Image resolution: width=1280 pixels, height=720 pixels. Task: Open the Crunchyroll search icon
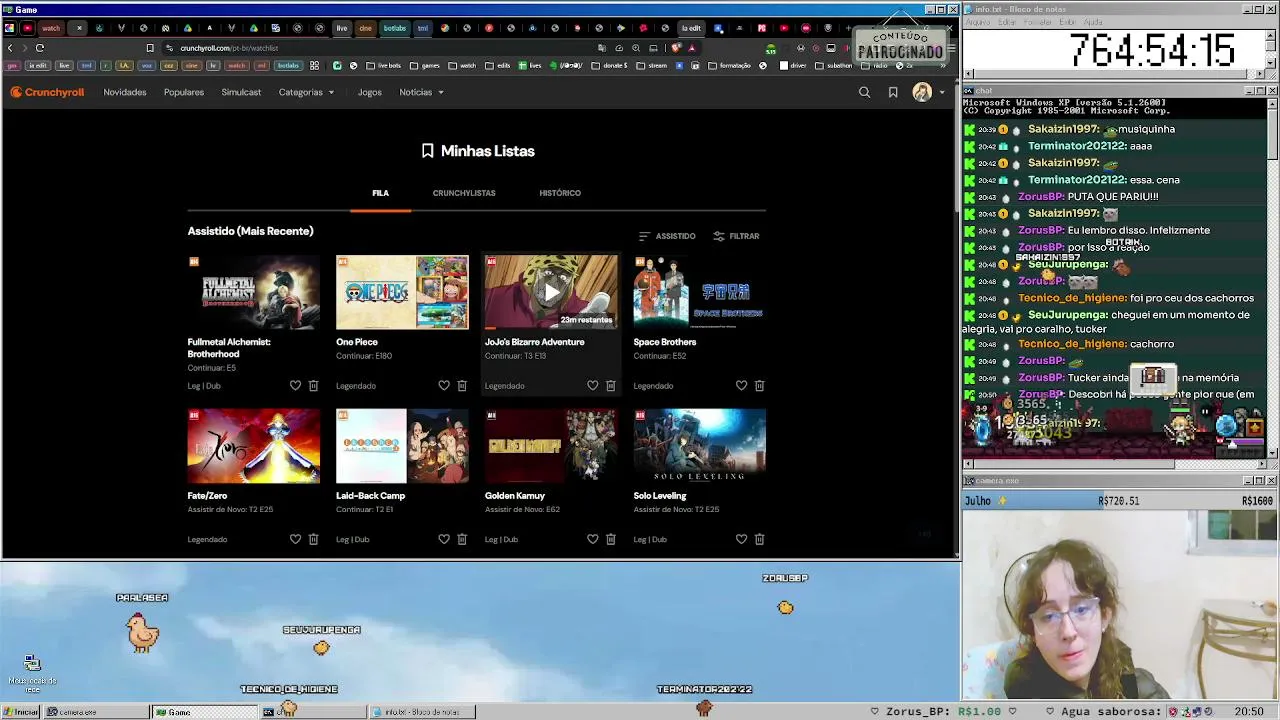coord(865,92)
